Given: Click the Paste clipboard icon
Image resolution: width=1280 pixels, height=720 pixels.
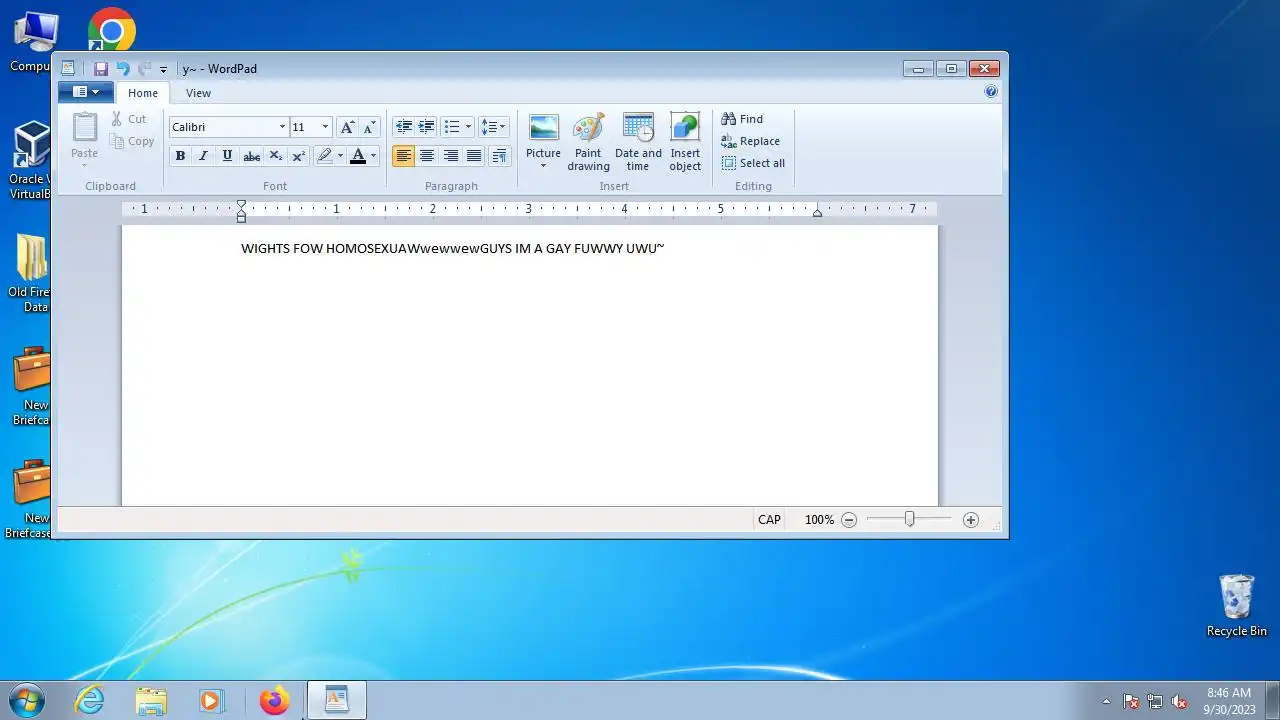Looking at the screenshot, I should [85, 127].
